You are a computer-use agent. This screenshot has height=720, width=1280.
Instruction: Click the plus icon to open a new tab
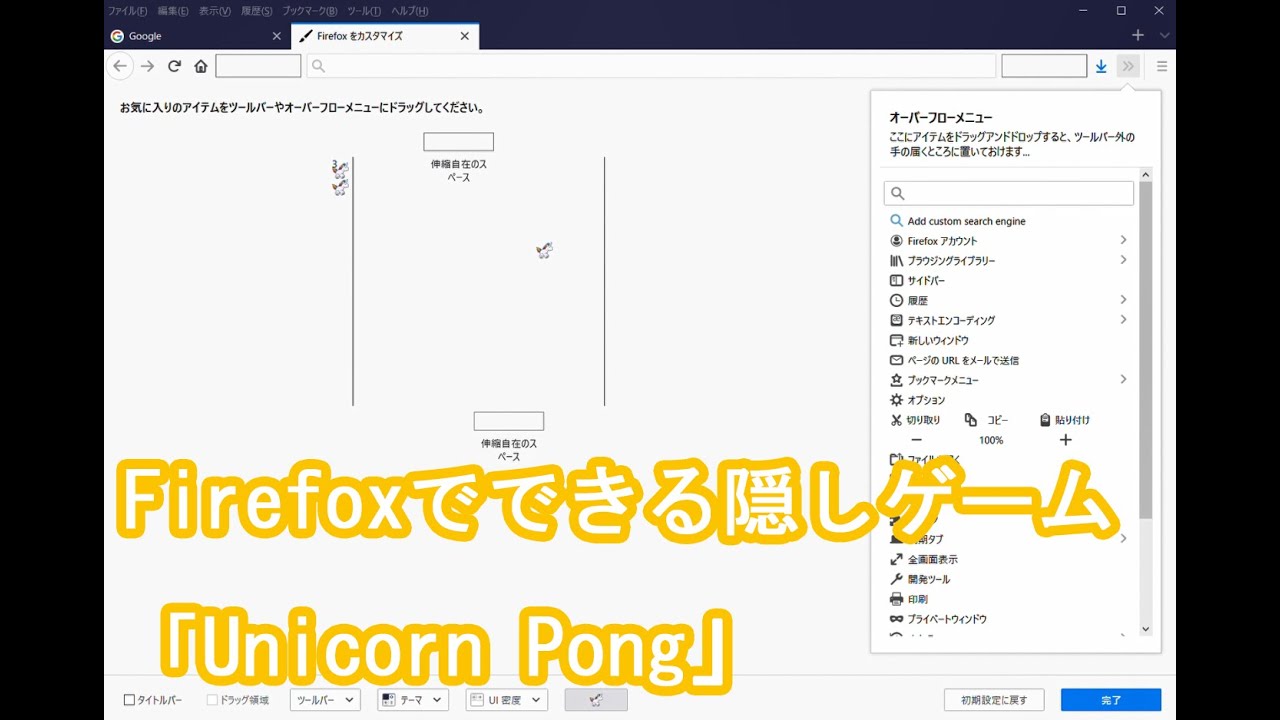tap(1138, 35)
